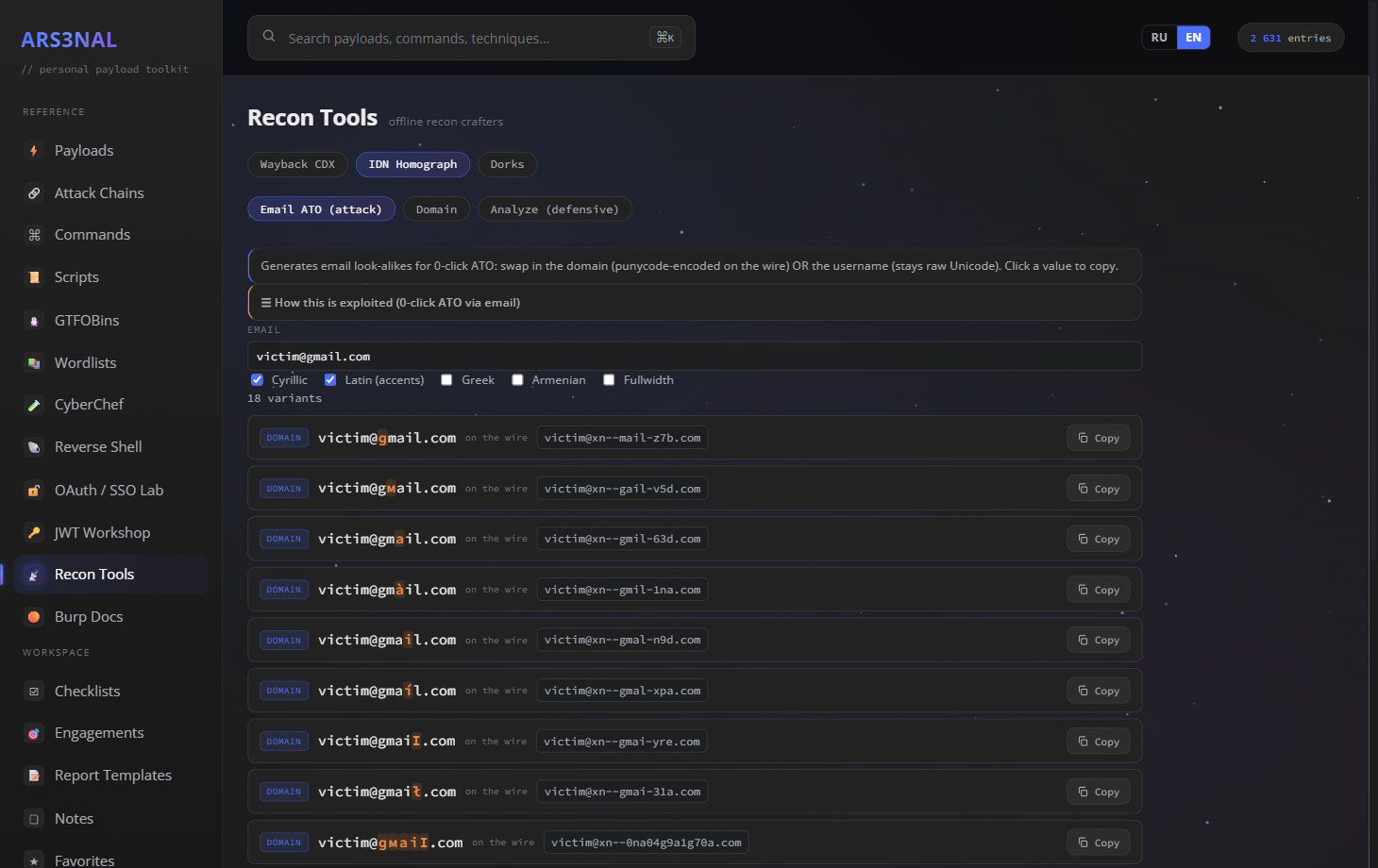This screenshot has width=1378, height=868.
Task: Open Reverse Shell via its icon
Action: [x=34, y=447]
